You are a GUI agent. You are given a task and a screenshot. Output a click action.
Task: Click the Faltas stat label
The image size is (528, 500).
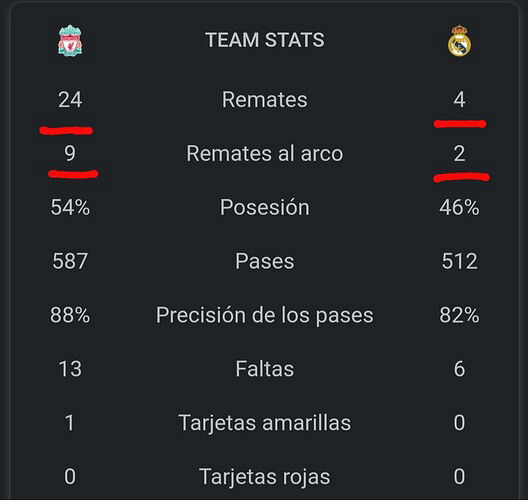pyautogui.click(x=265, y=369)
